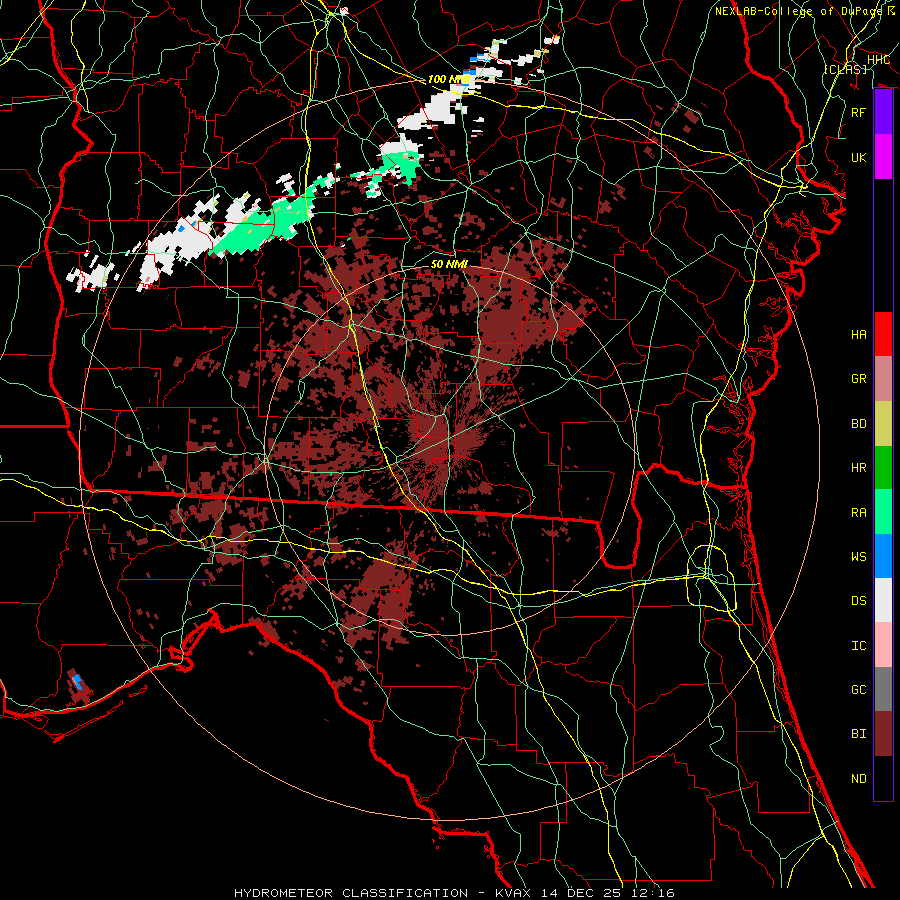
Task: Click the HA red legend swatch
Action: (883, 334)
